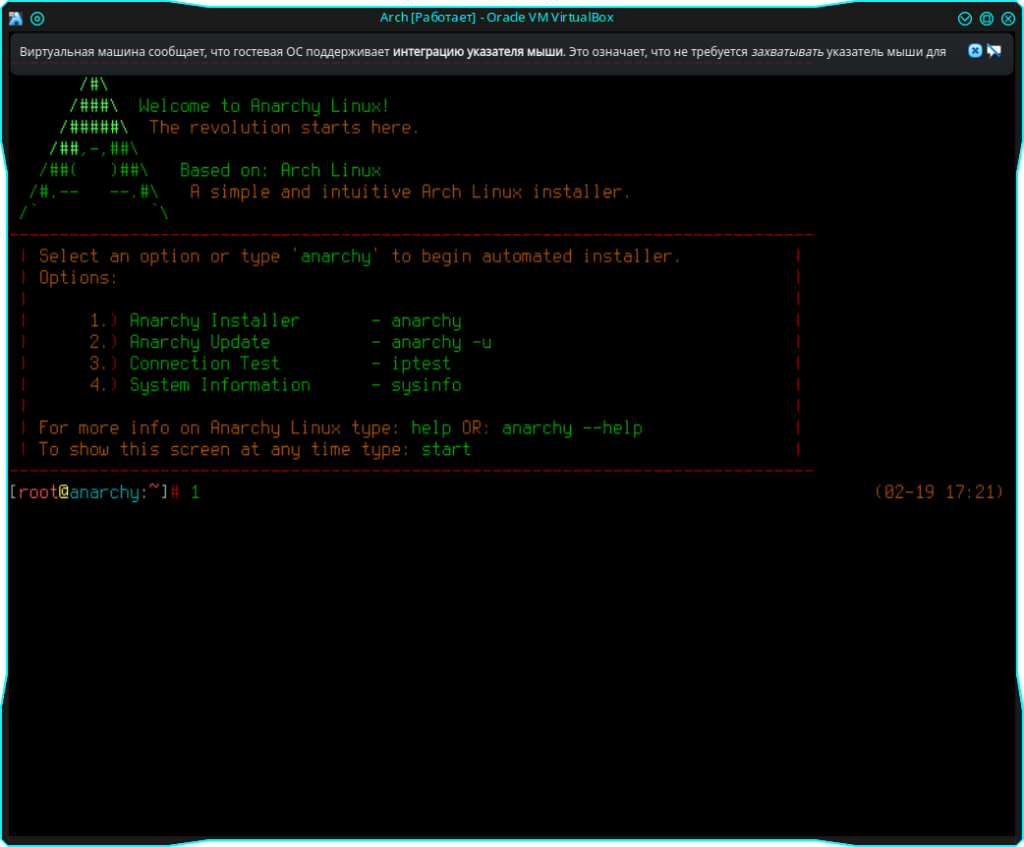This screenshot has width=1024, height=847.
Task: Click the timestamp (02-19 17:21)
Action: tap(938, 492)
